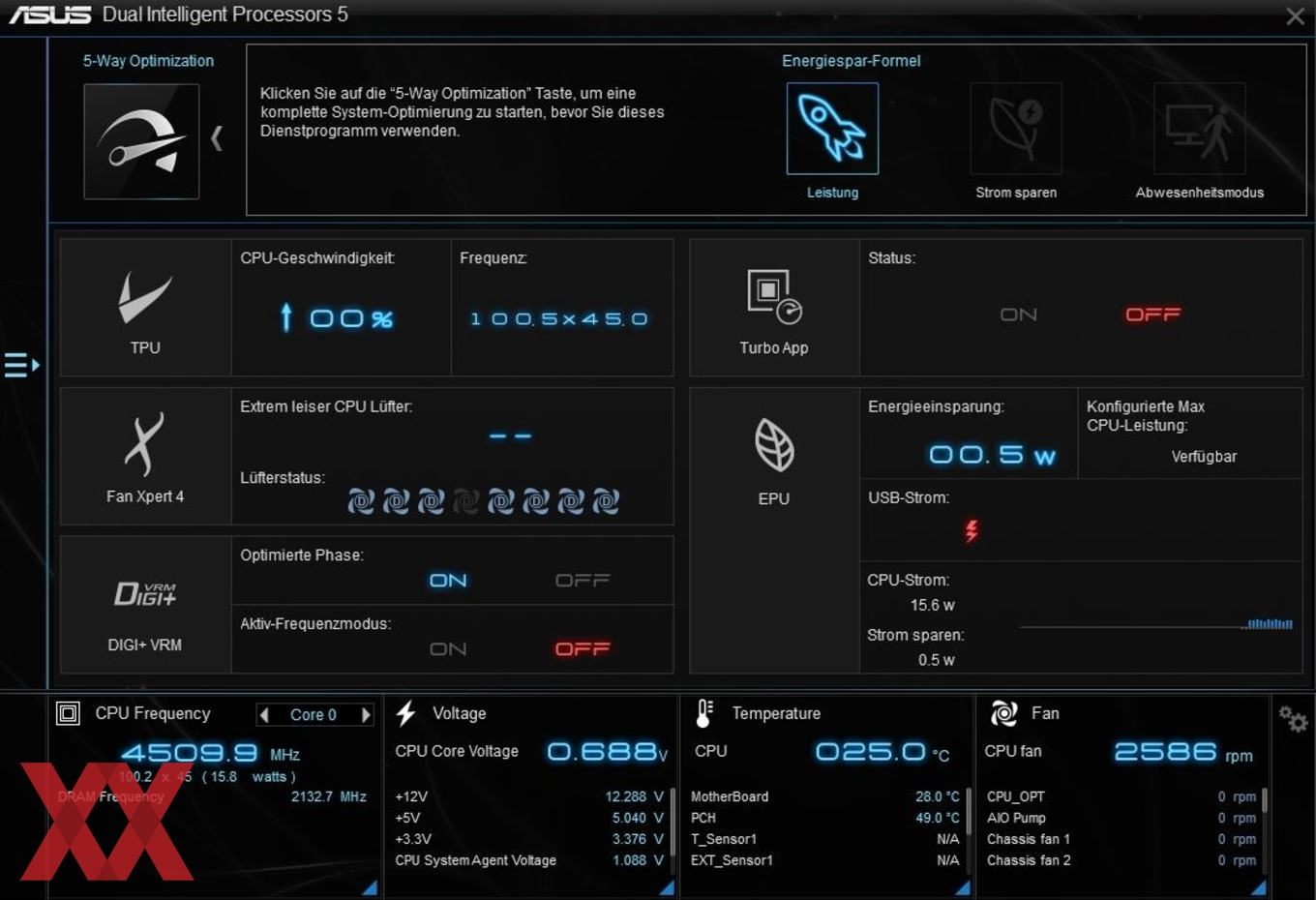
Task: Click the CPU Frequency chip icon
Action: click(x=68, y=713)
